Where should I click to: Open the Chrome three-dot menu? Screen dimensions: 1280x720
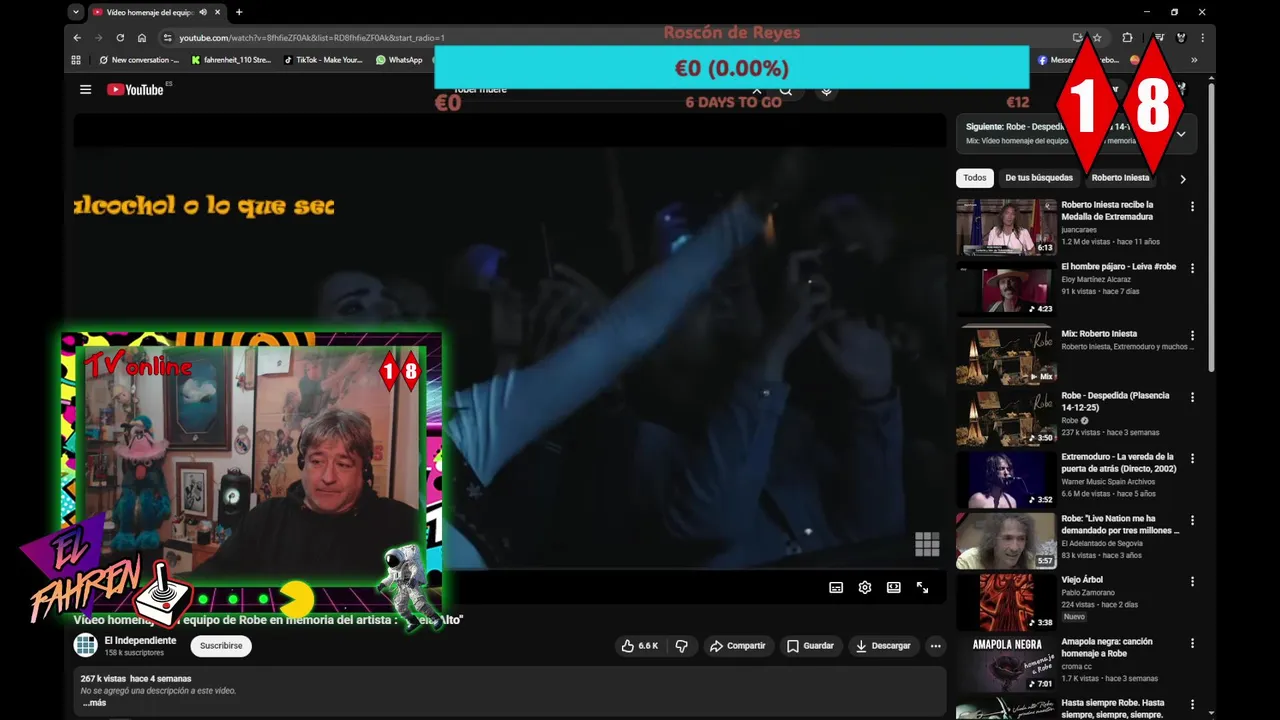[x=1202, y=38]
